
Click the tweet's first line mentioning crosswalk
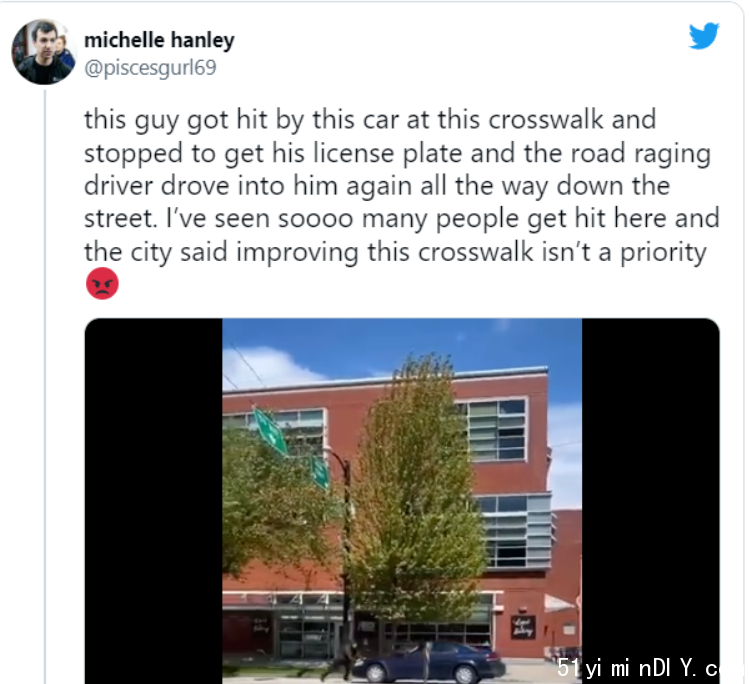pyautogui.click(x=370, y=119)
